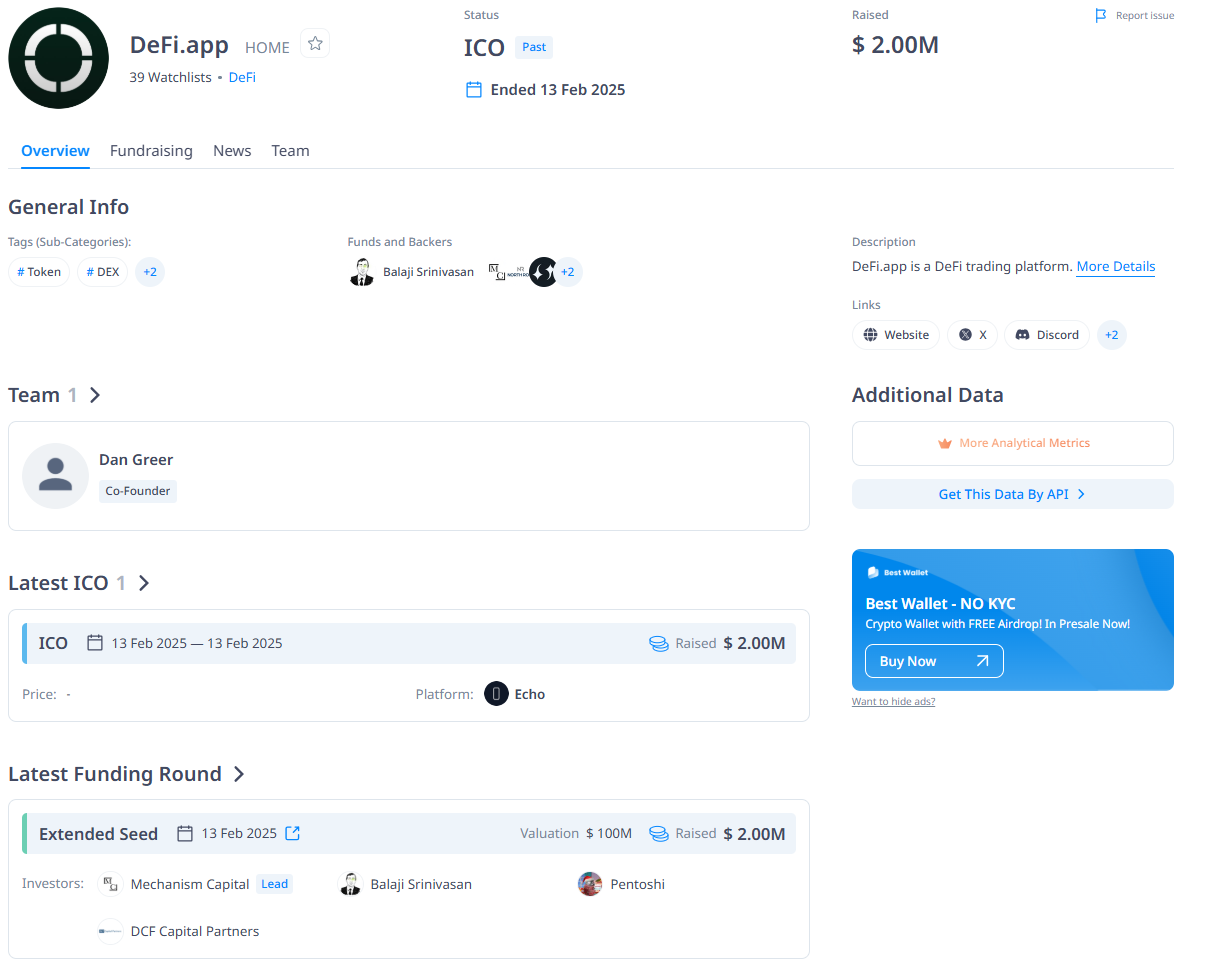Click Want to hide ads? link
The width and height of the screenshot is (1216, 960).
click(x=894, y=702)
